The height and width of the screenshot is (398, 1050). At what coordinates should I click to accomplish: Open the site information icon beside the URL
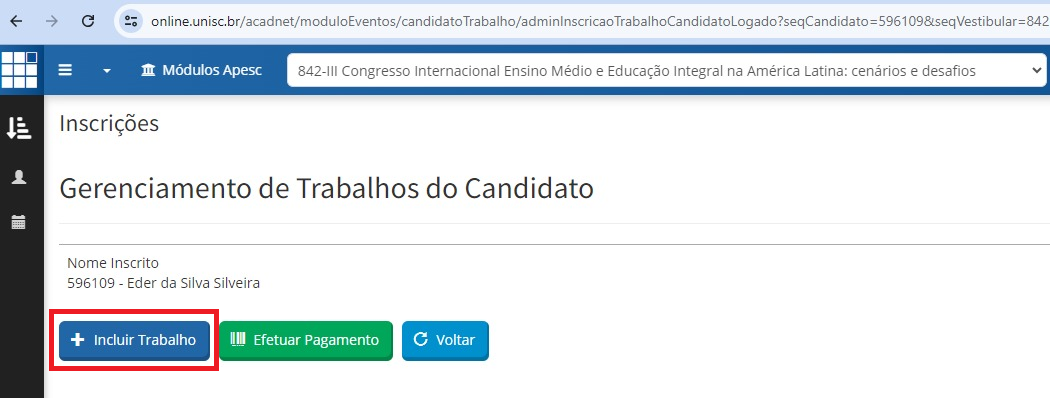pos(131,21)
